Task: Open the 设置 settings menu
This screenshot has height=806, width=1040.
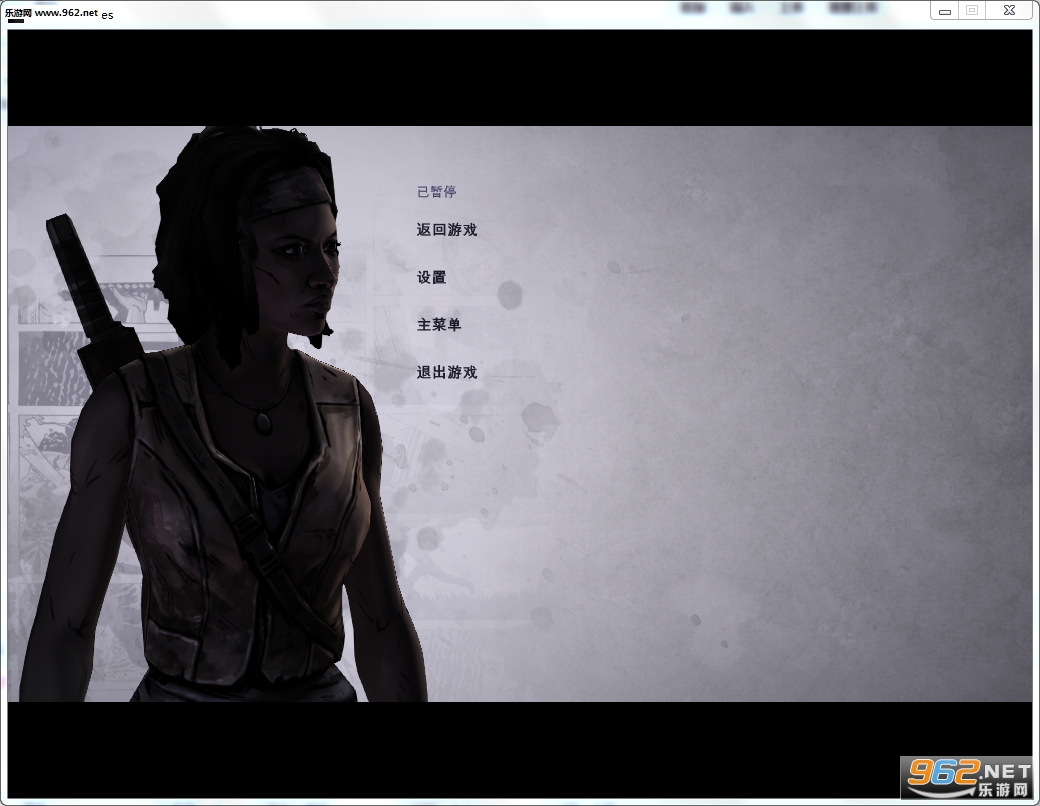Action: click(431, 277)
